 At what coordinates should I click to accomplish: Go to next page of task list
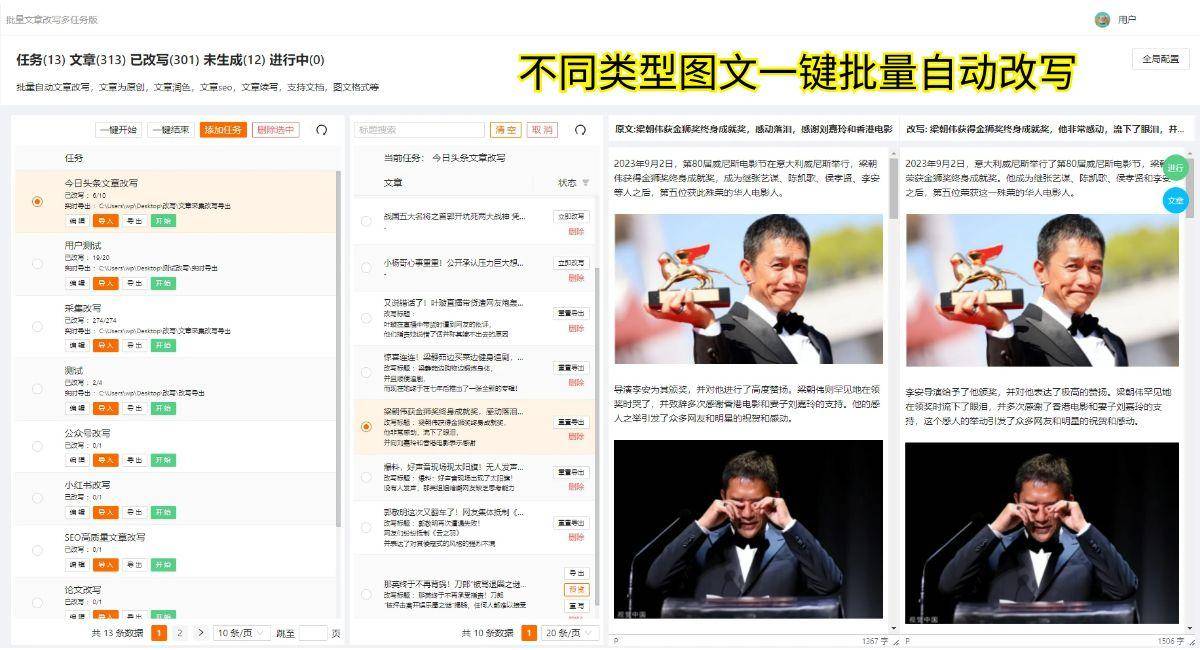coord(200,633)
